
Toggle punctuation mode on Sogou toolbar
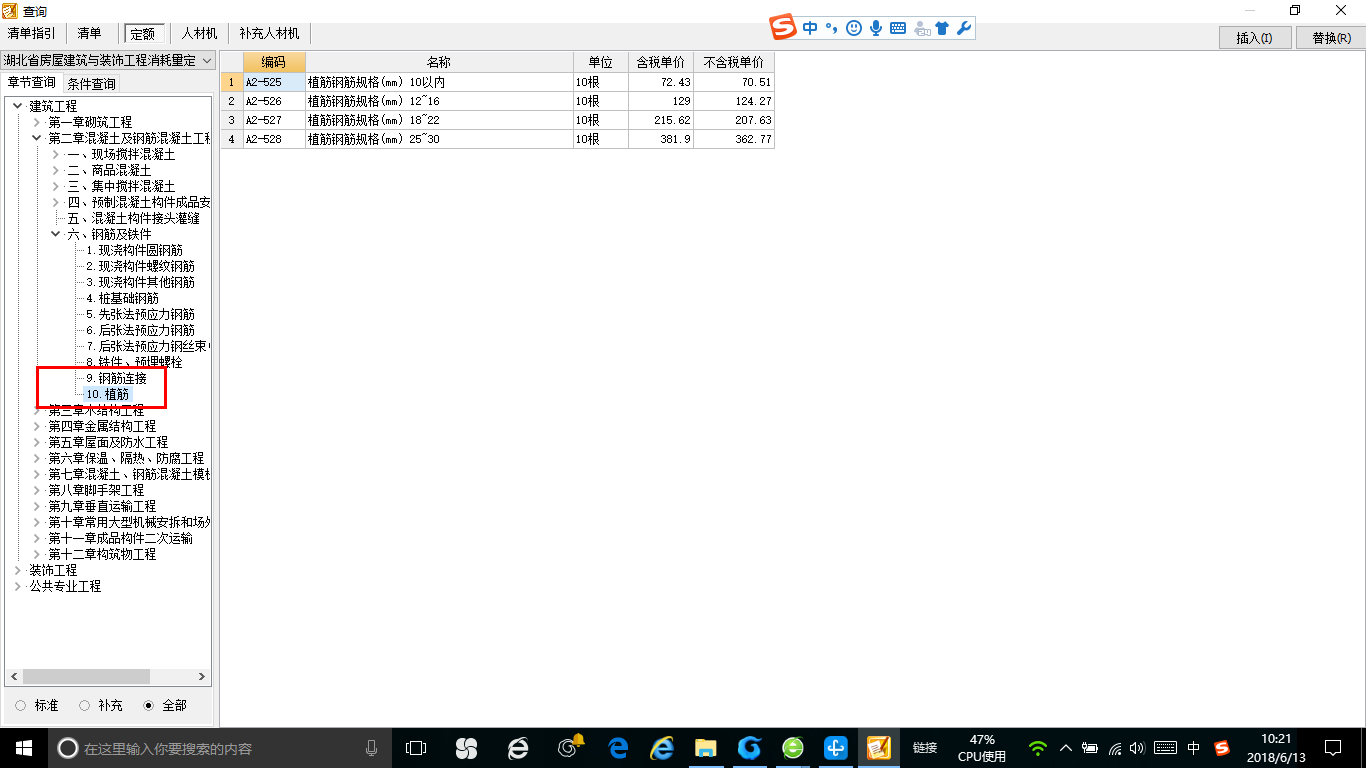[x=831, y=28]
